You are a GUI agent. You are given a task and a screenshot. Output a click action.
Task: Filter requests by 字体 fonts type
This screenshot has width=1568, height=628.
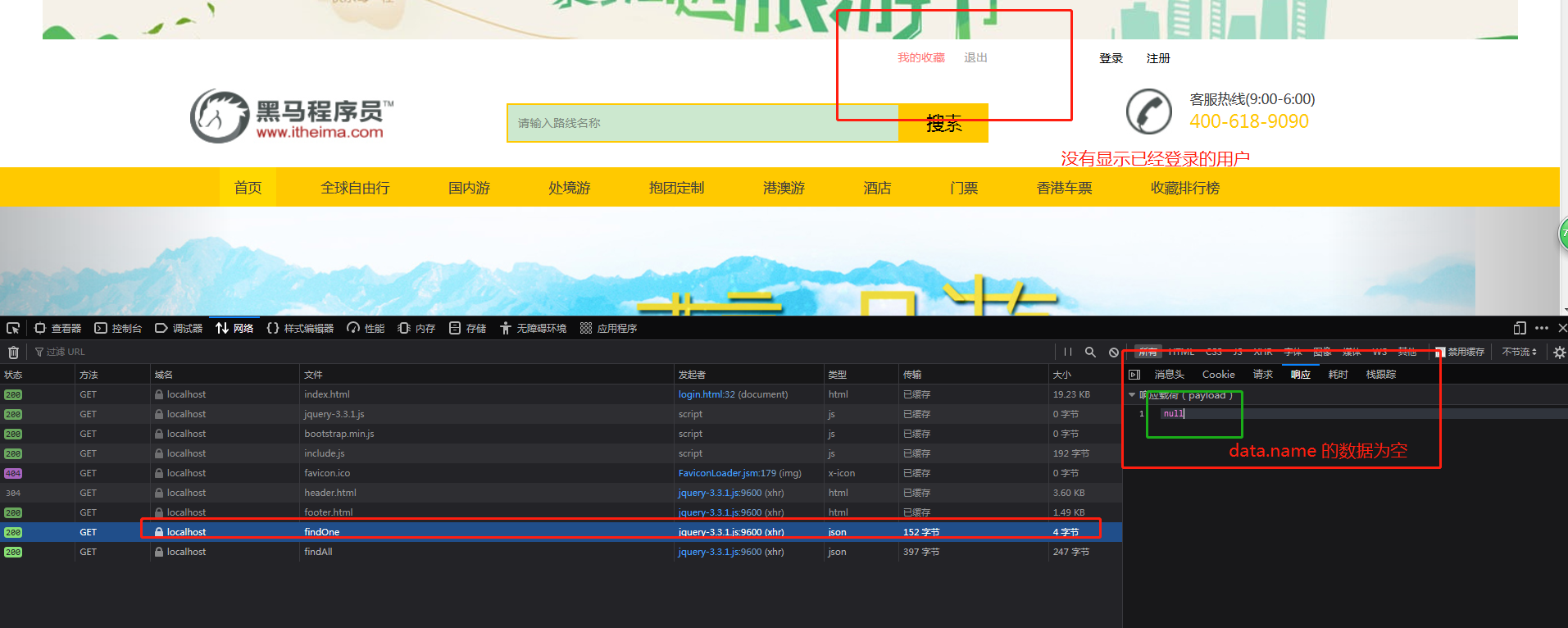pyautogui.click(x=1293, y=352)
